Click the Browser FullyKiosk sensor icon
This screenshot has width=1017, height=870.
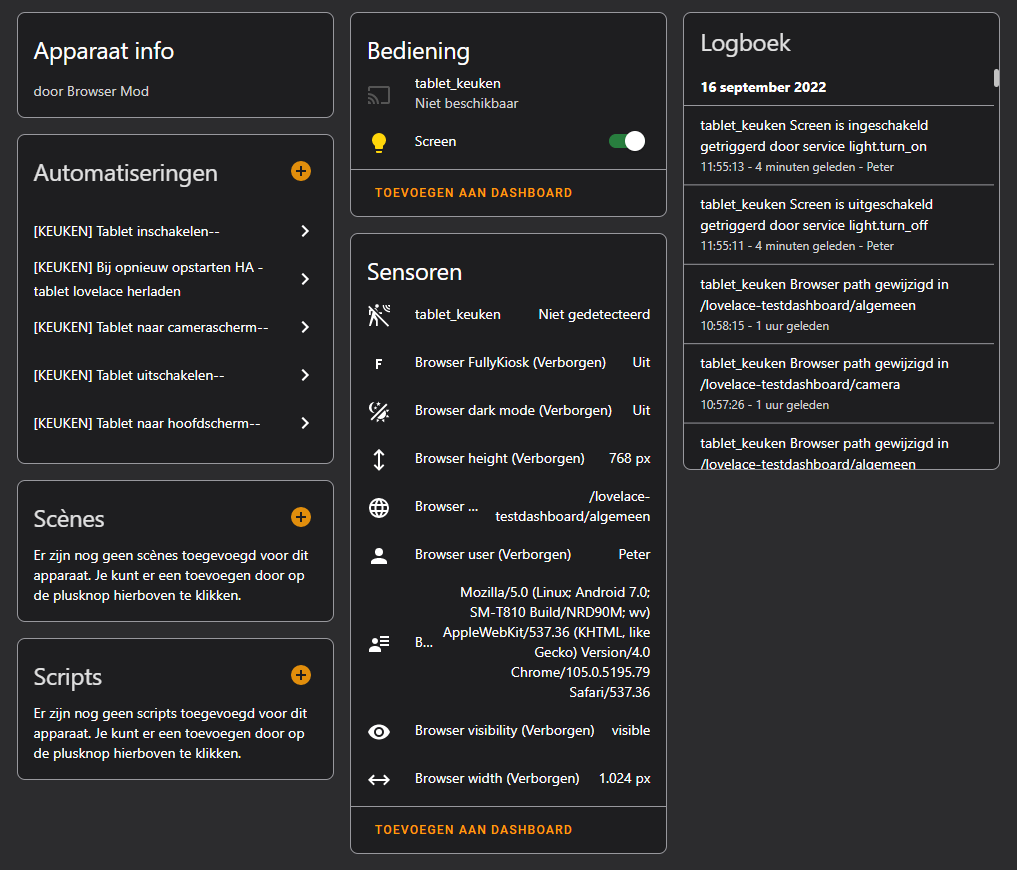click(x=379, y=362)
